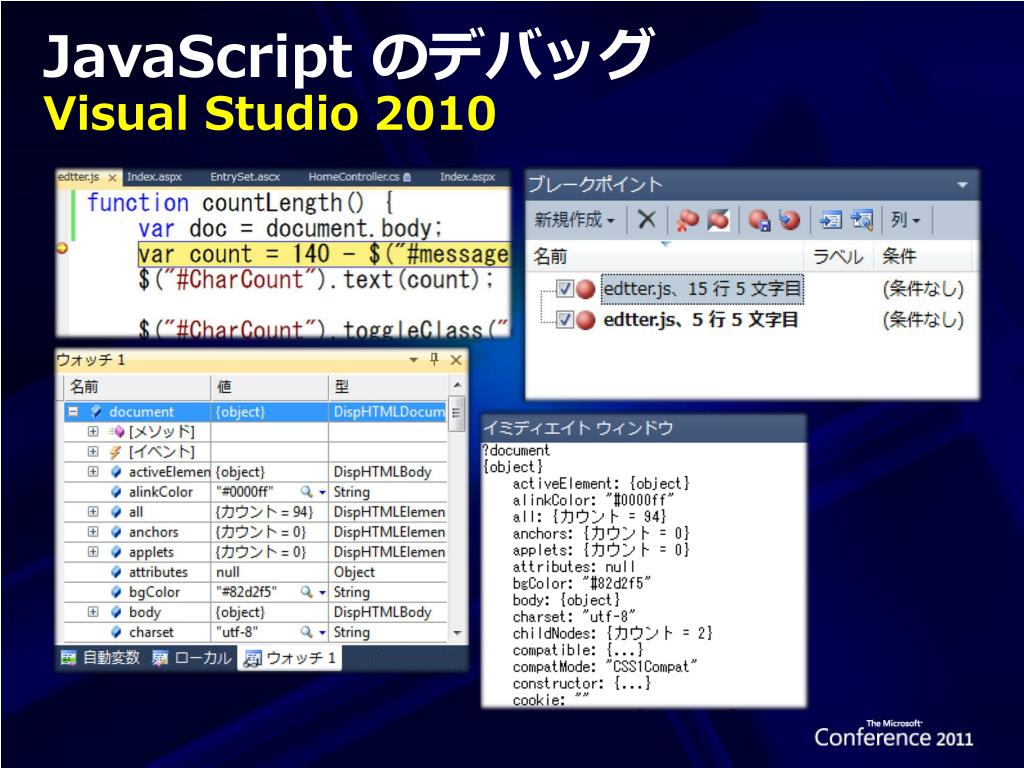This screenshot has width=1024, height=768.
Task: Open visualizer dropdown arrow for bgColor
Action: click(x=323, y=592)
